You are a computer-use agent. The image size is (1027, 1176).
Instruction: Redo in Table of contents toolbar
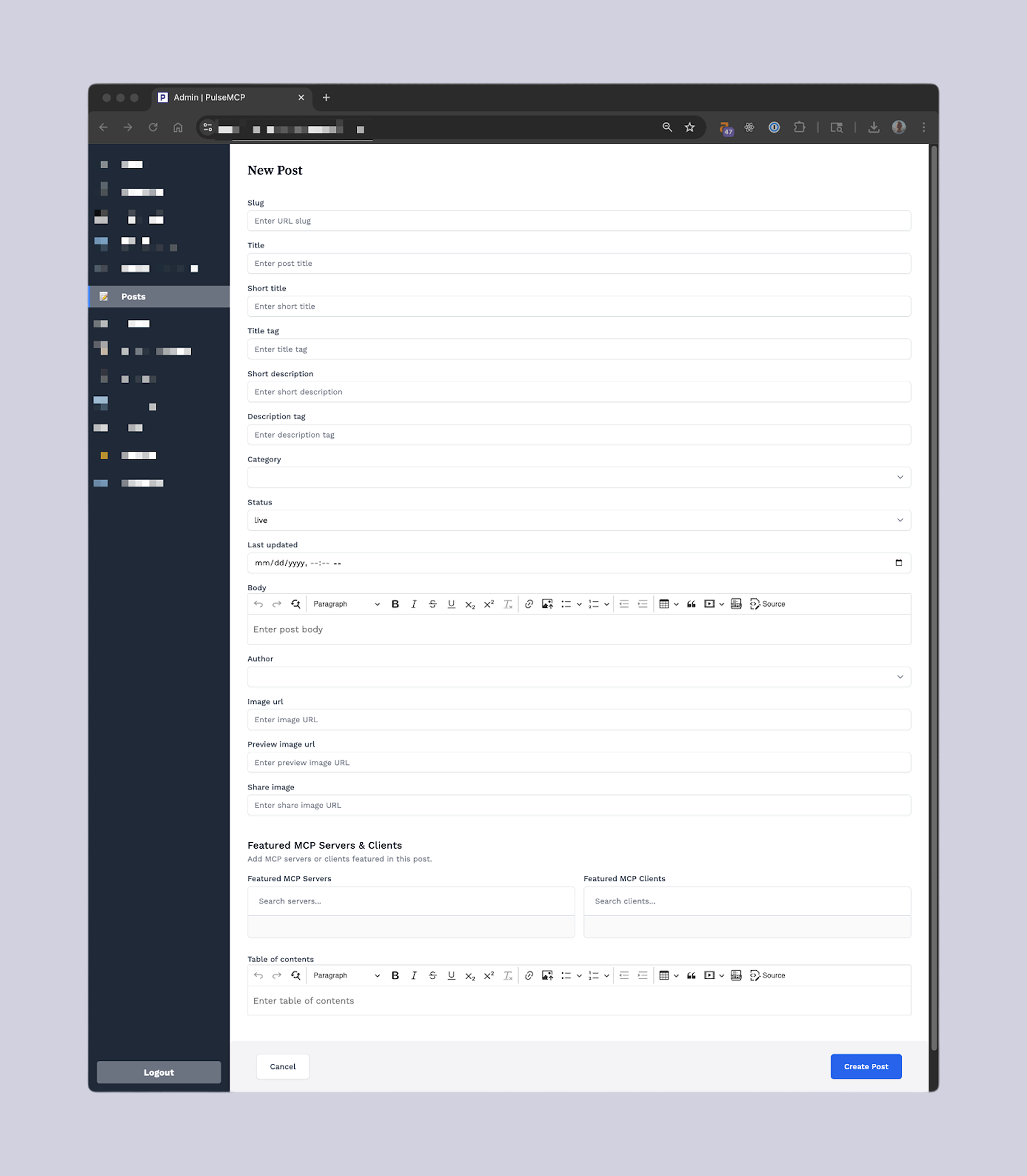[277, 975]
